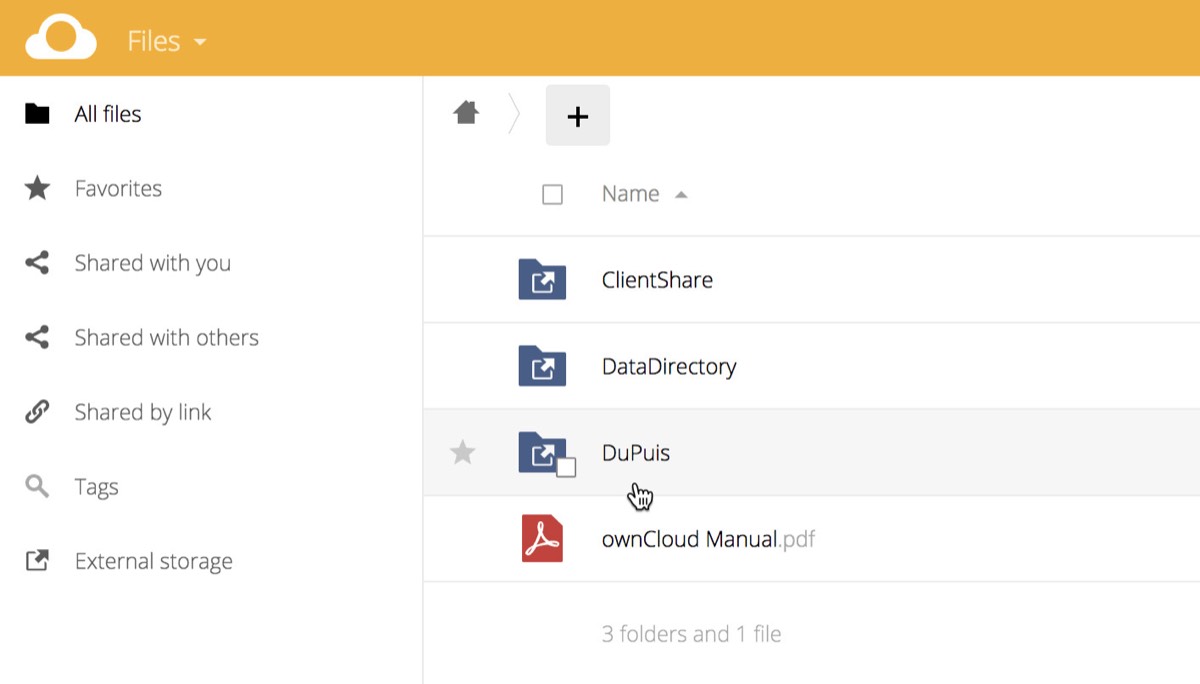Go to home folder via house icon
This screenshot has width=1200, height=684.
tap(466, 113)
